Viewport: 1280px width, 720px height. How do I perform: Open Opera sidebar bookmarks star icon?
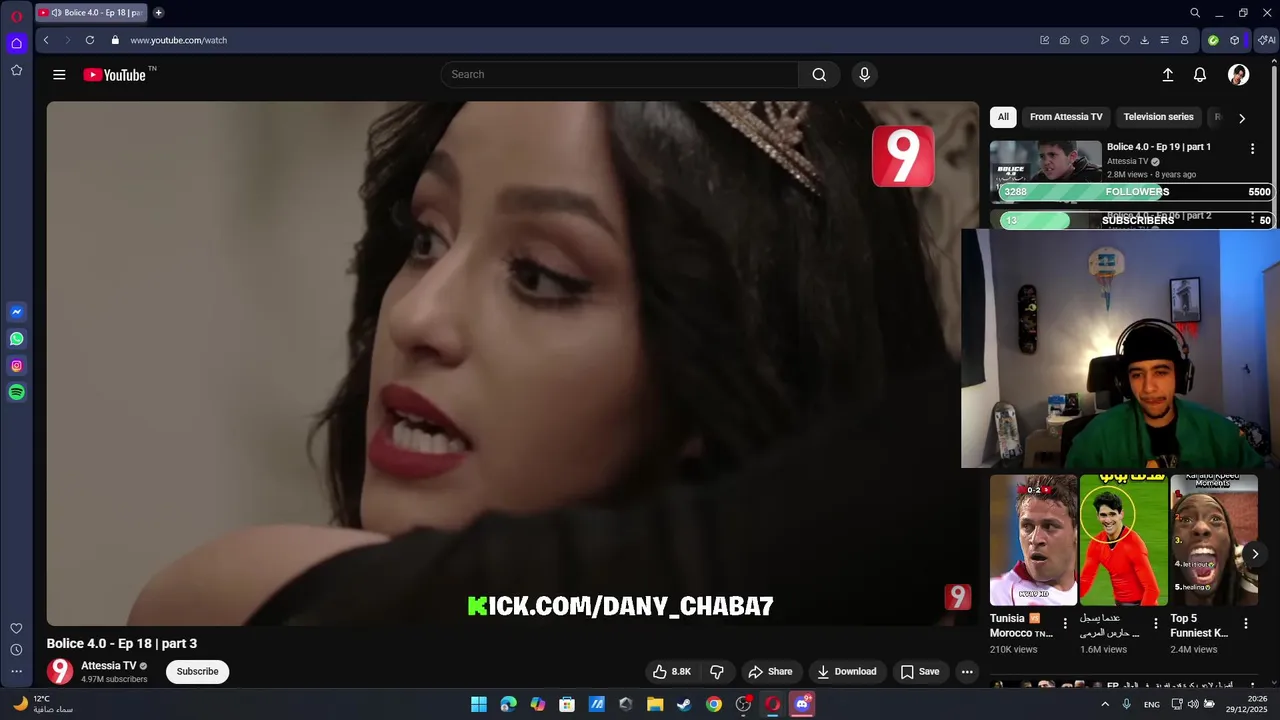(16, 70)
